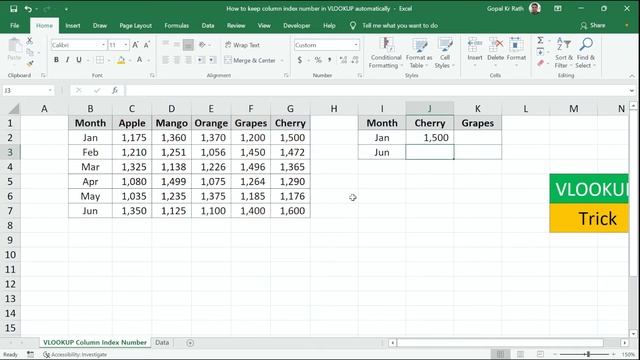Toggle Italic formatting

[67, 60]
